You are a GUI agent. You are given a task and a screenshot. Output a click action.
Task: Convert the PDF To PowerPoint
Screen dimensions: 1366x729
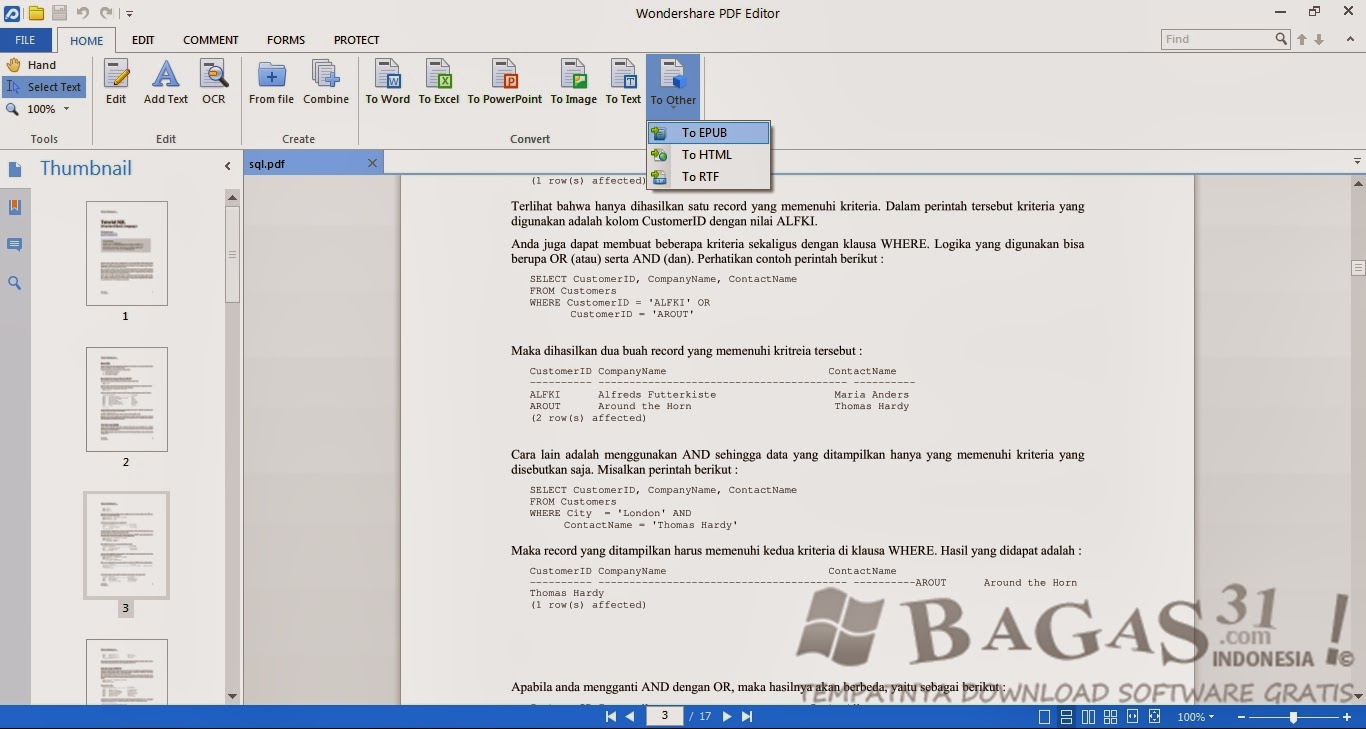[505, 82]
